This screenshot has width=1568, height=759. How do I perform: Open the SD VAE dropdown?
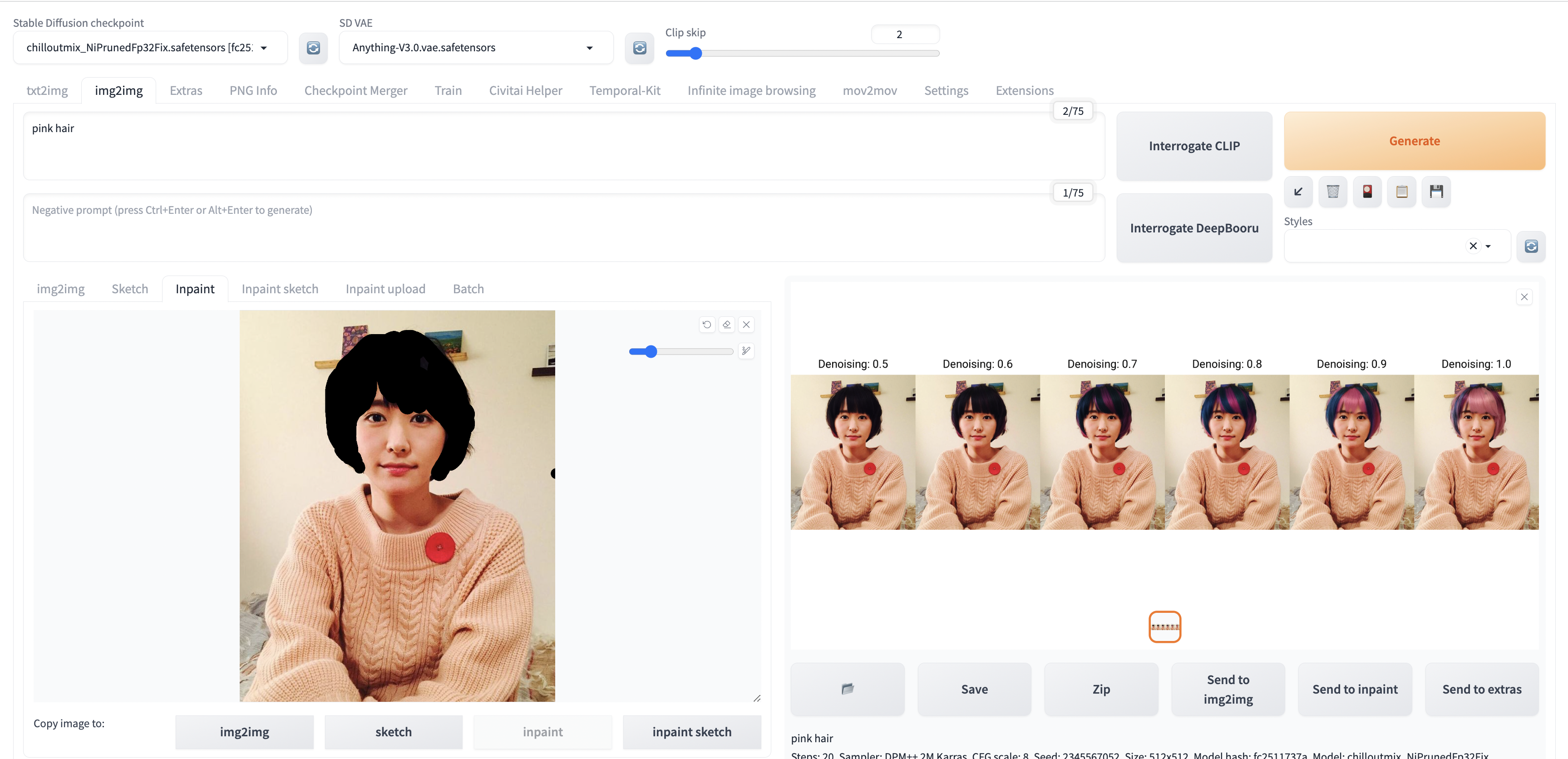pyautogui.click(x=476, y=48)
